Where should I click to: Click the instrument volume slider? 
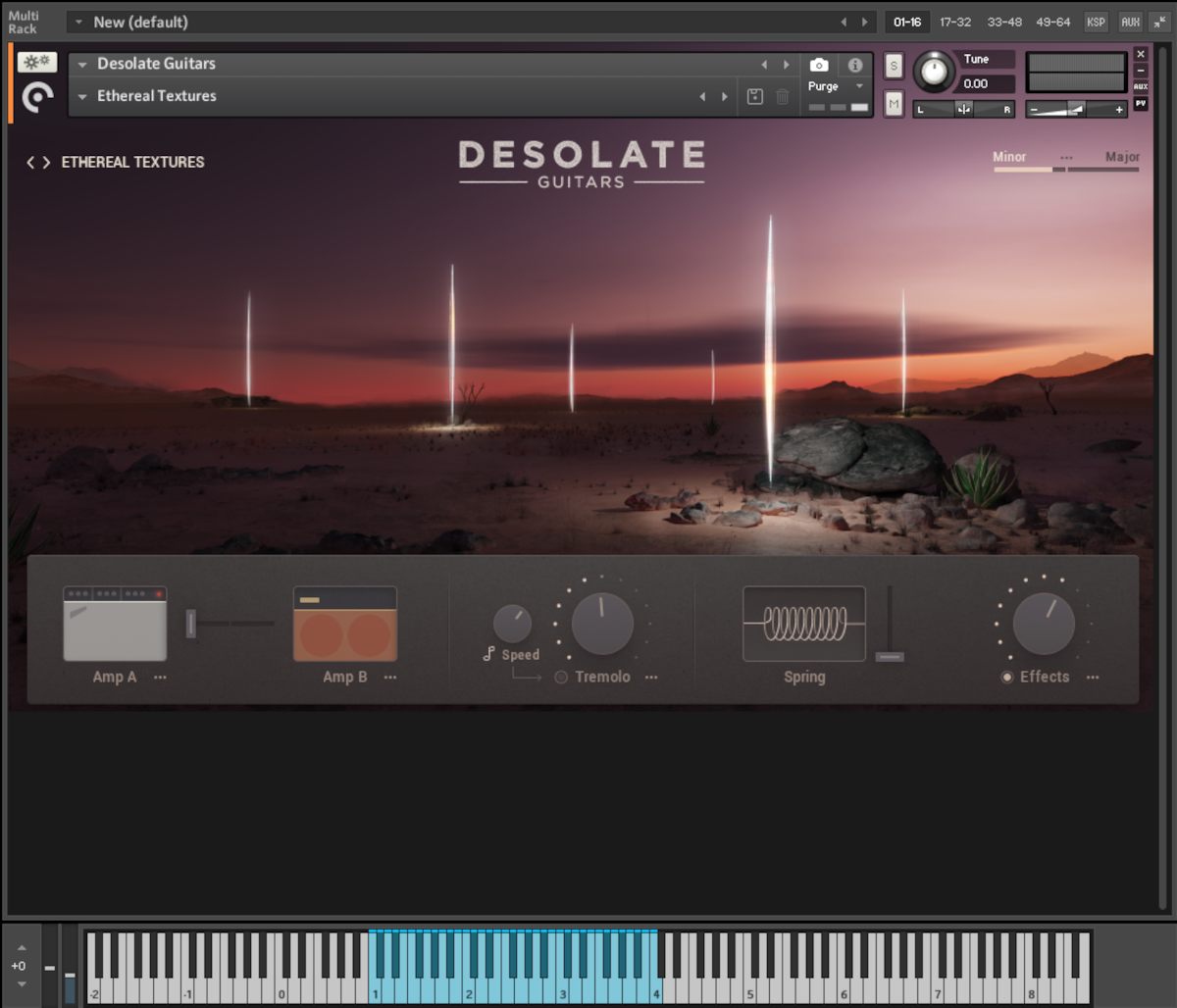tap(1076, 109)
